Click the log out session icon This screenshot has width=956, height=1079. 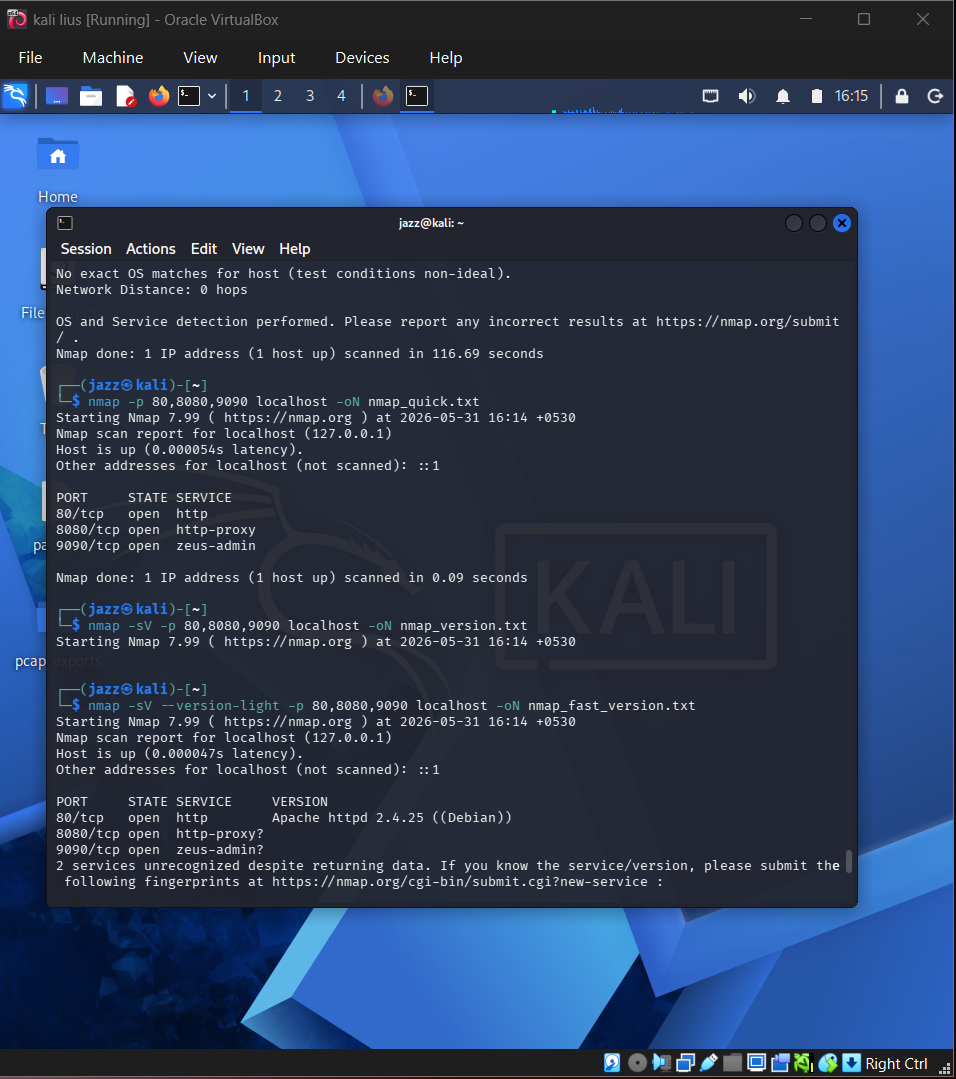coord(935,96)
